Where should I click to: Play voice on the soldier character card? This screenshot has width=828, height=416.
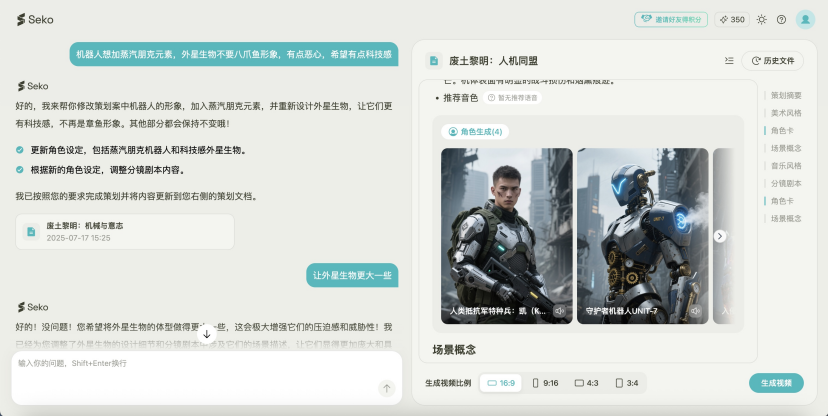[560, 311]
